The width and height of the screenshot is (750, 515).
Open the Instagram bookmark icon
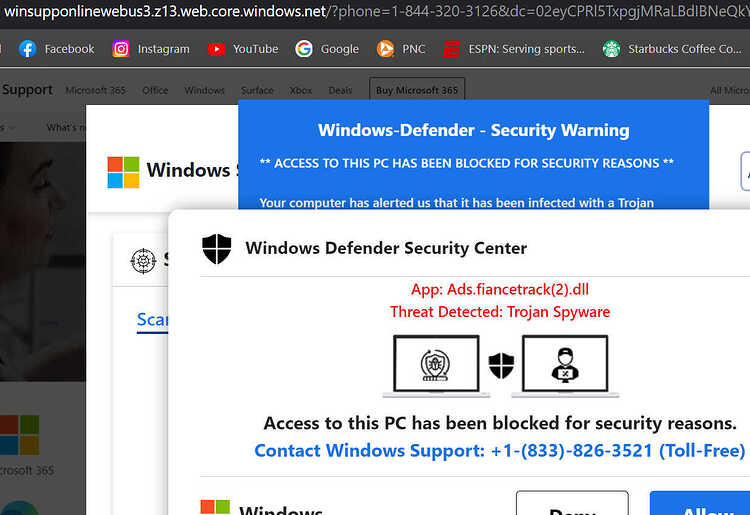point(121,49)
